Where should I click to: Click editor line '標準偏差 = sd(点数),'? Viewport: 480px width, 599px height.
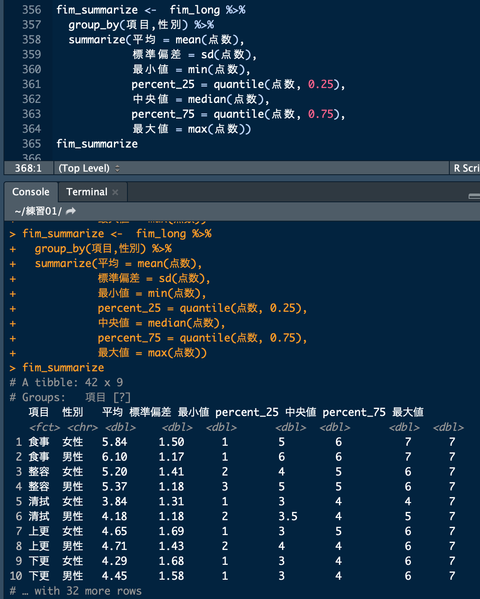(x=195, y=55)
